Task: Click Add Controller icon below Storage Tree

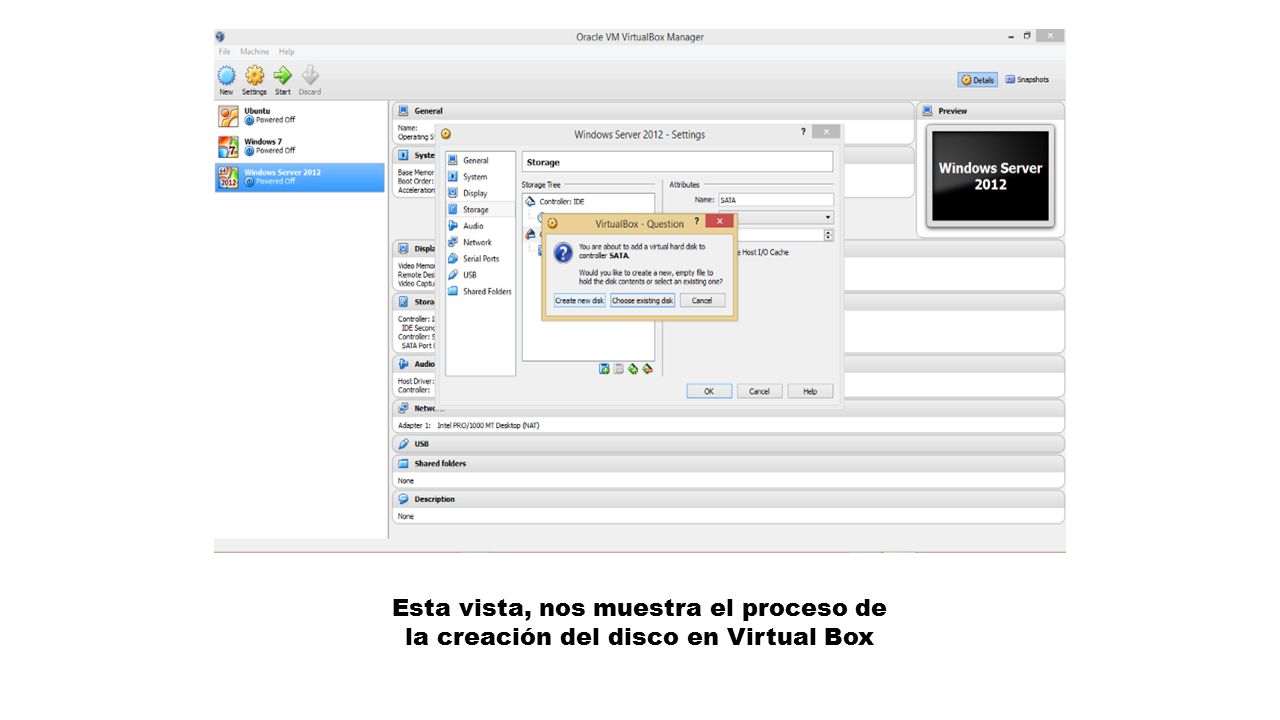Action: pyautogui.click(x=633, y=369)
